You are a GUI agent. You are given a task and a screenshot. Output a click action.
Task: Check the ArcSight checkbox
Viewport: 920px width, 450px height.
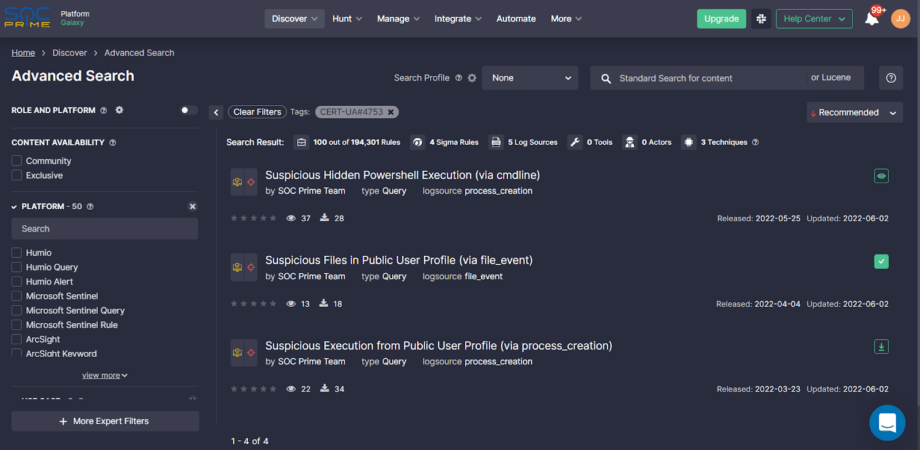(16, 339)
